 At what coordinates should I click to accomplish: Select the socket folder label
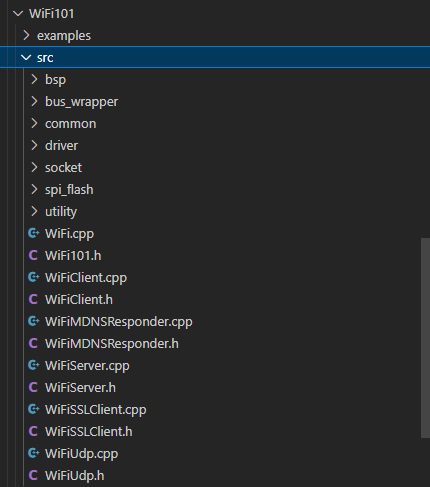63,167
